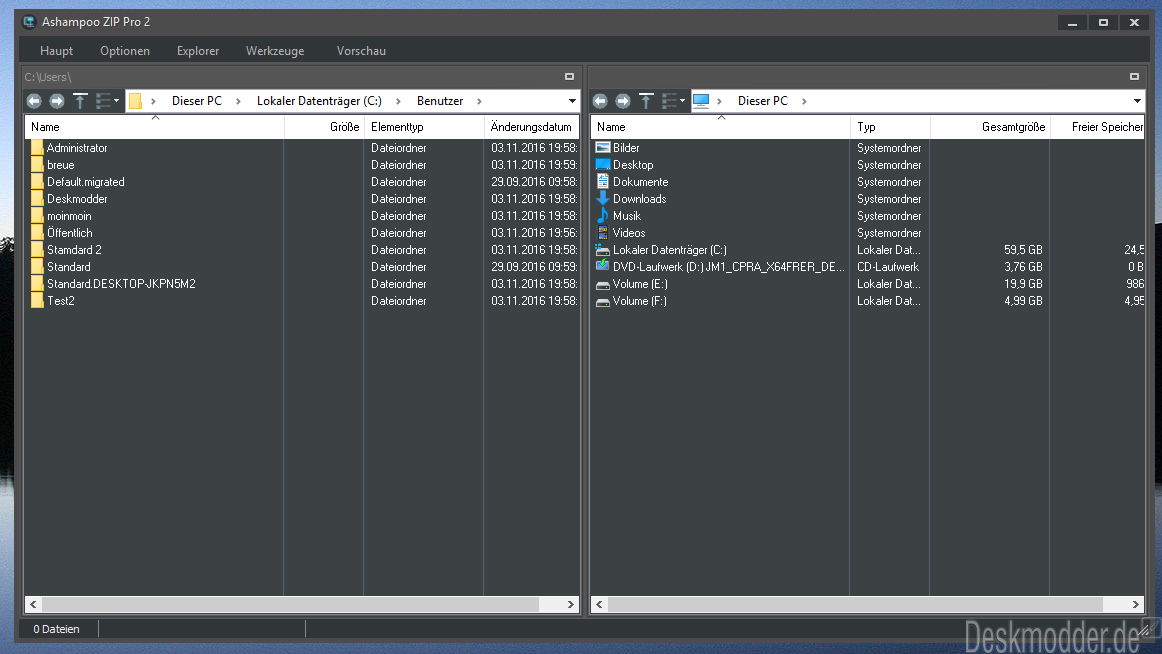Open right pane view options dropdown
The width and height of the screenshot is (1162, 654).
point(673,101)
